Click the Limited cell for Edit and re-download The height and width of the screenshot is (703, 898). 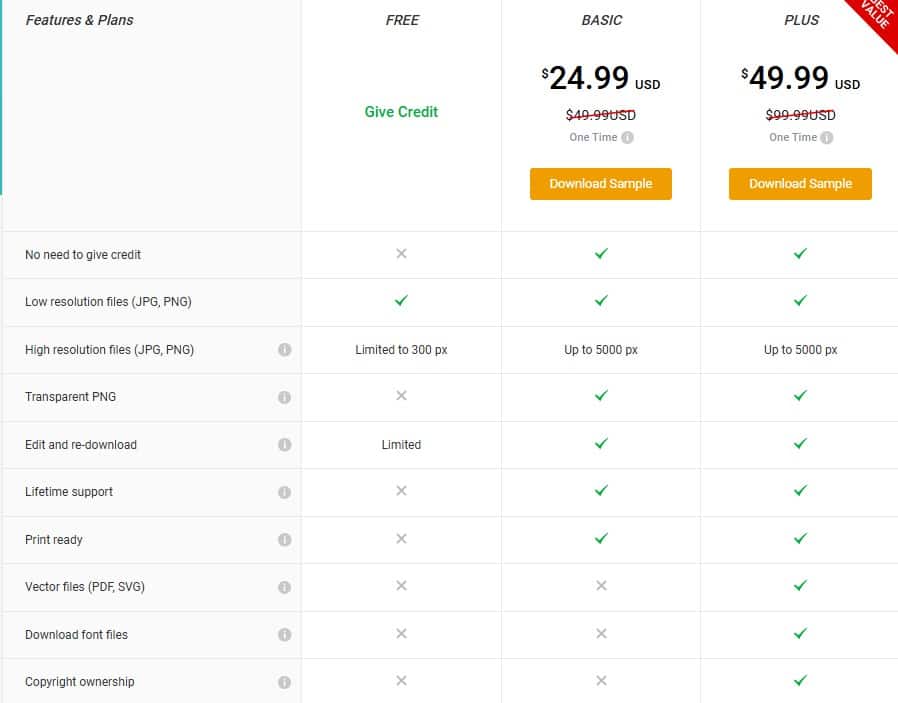pyautogui.click(x=401, y=444)
